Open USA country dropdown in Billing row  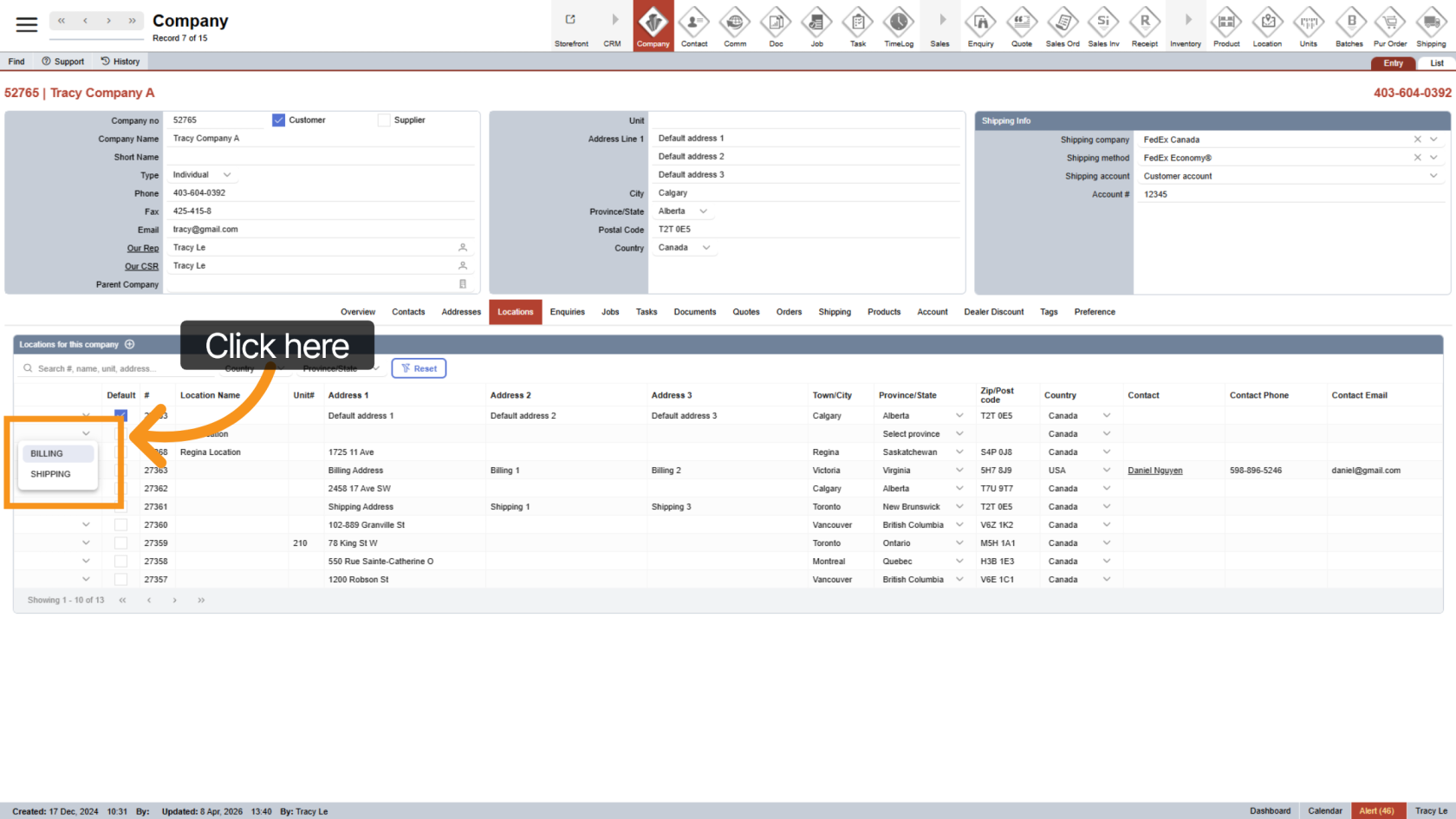pos(1107,471)
